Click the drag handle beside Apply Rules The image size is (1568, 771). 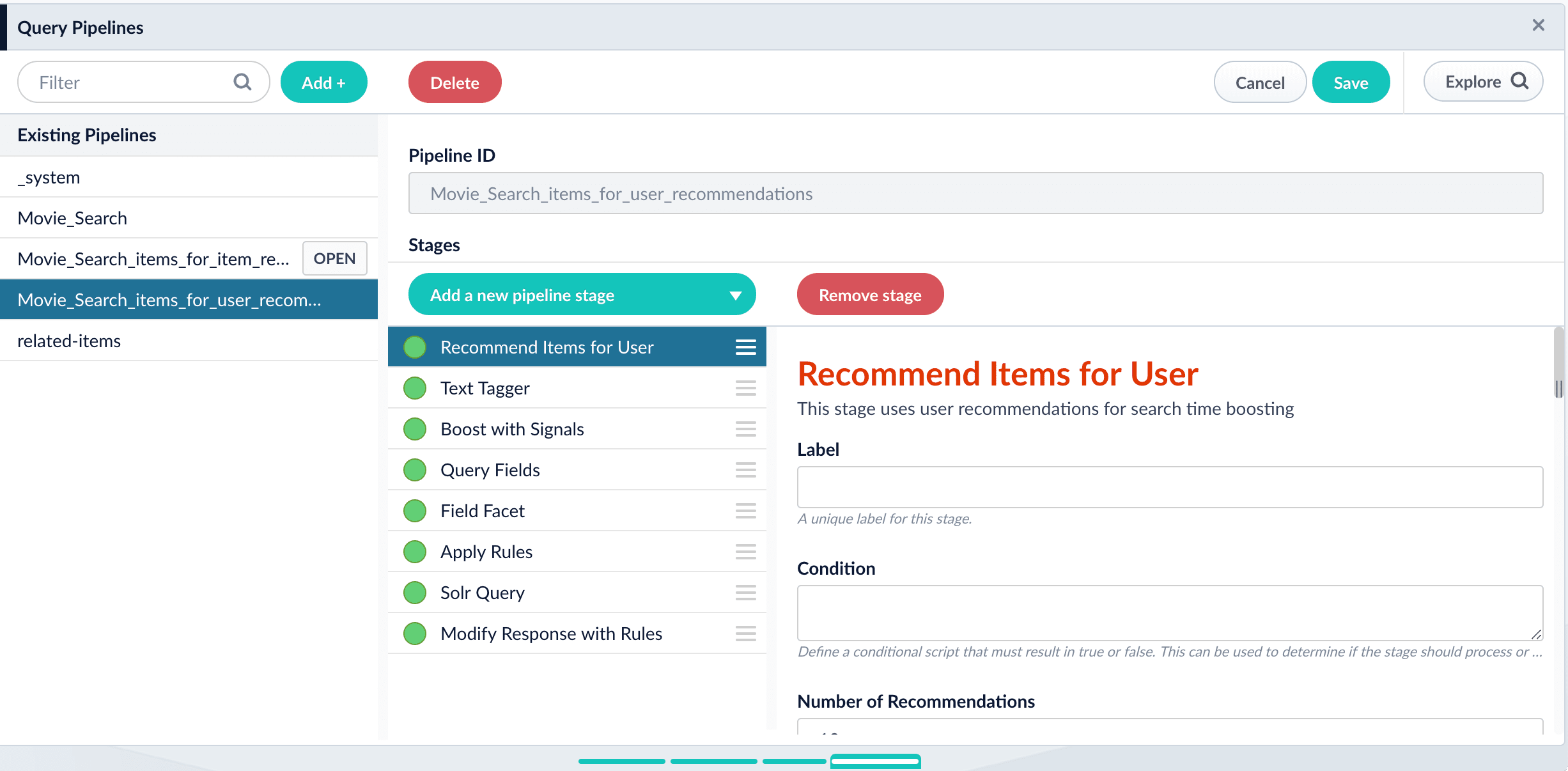pyautogui.click(x=745, y=552)
